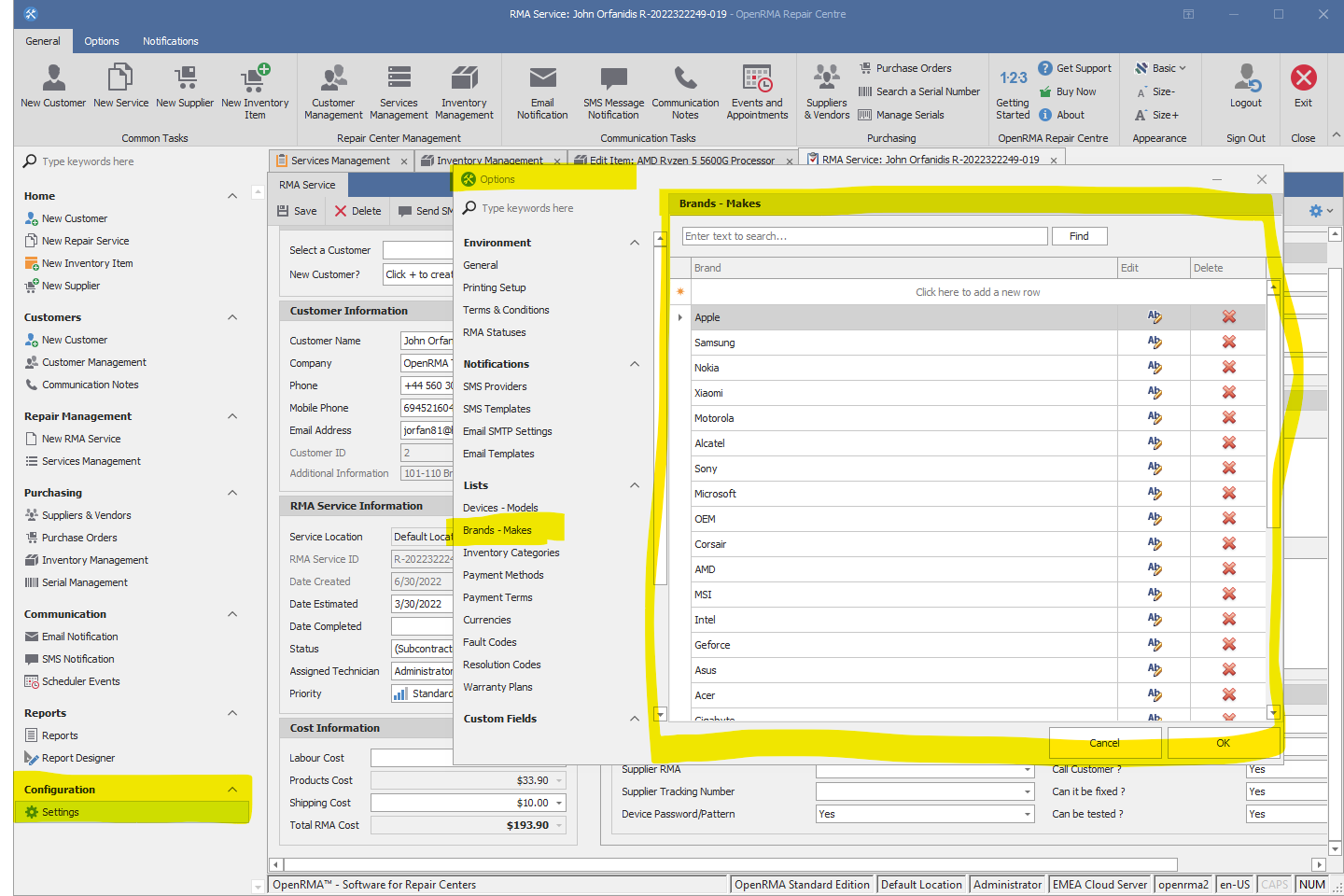This screenshot has width=1344, height=896.
Task: Click Purchase Orders in the ribbon
Action: click(x=904, y=68)
